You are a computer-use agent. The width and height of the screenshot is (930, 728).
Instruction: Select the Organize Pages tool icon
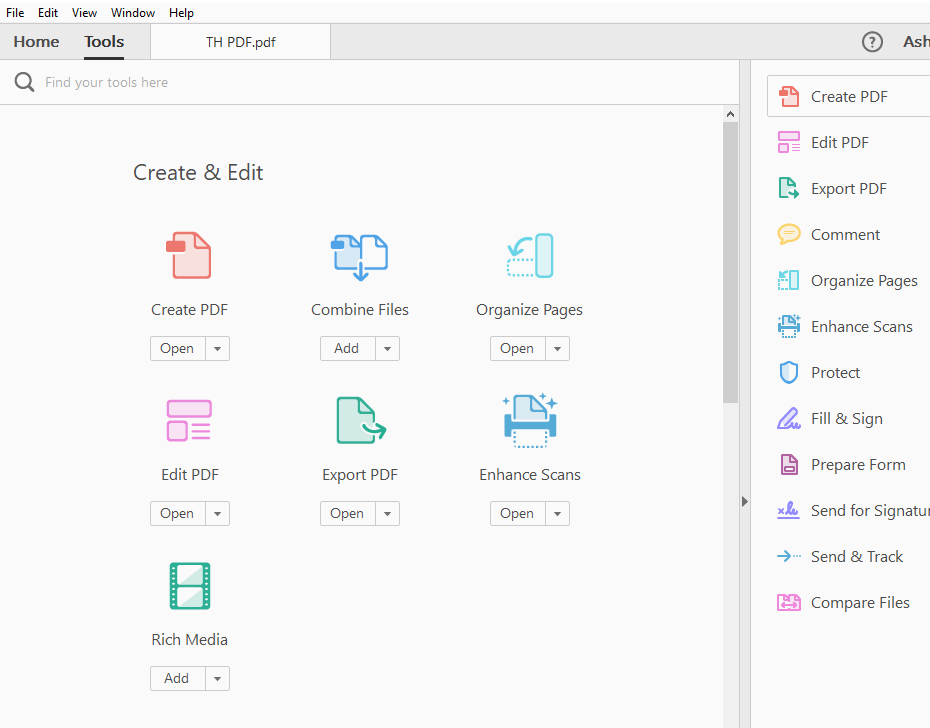529,255
